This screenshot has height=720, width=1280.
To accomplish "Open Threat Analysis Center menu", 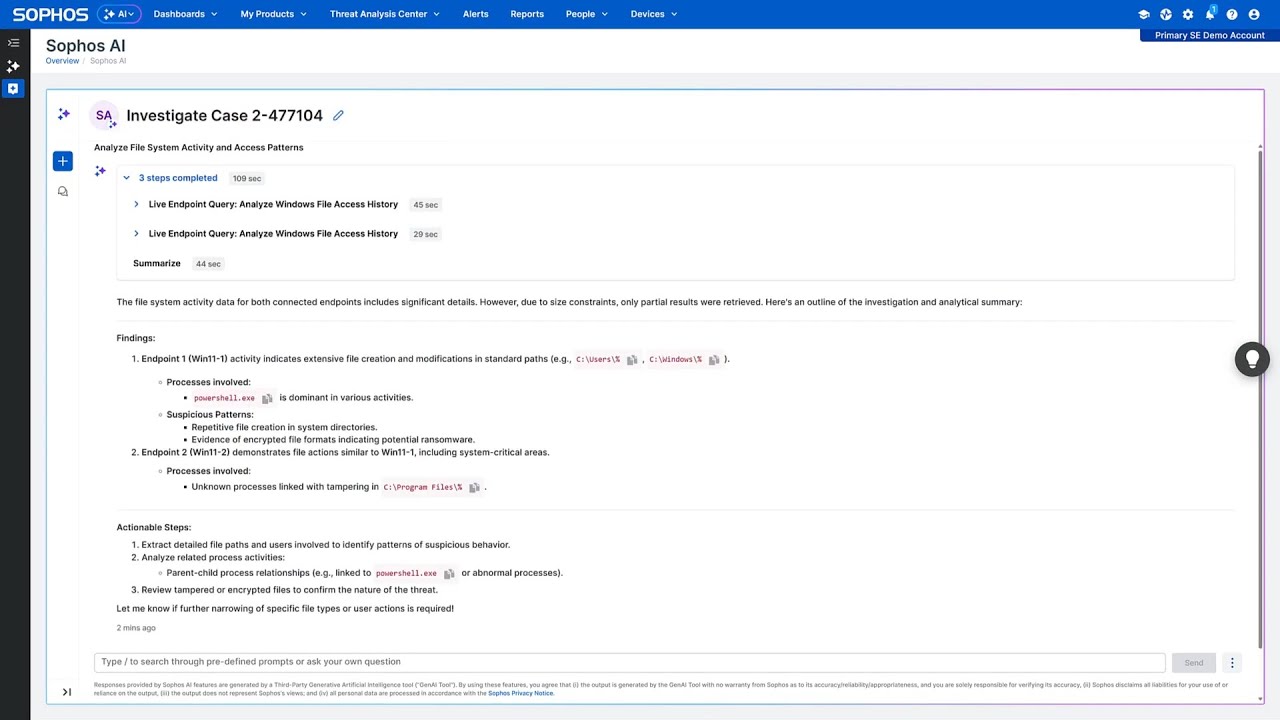I will point(384,14).
